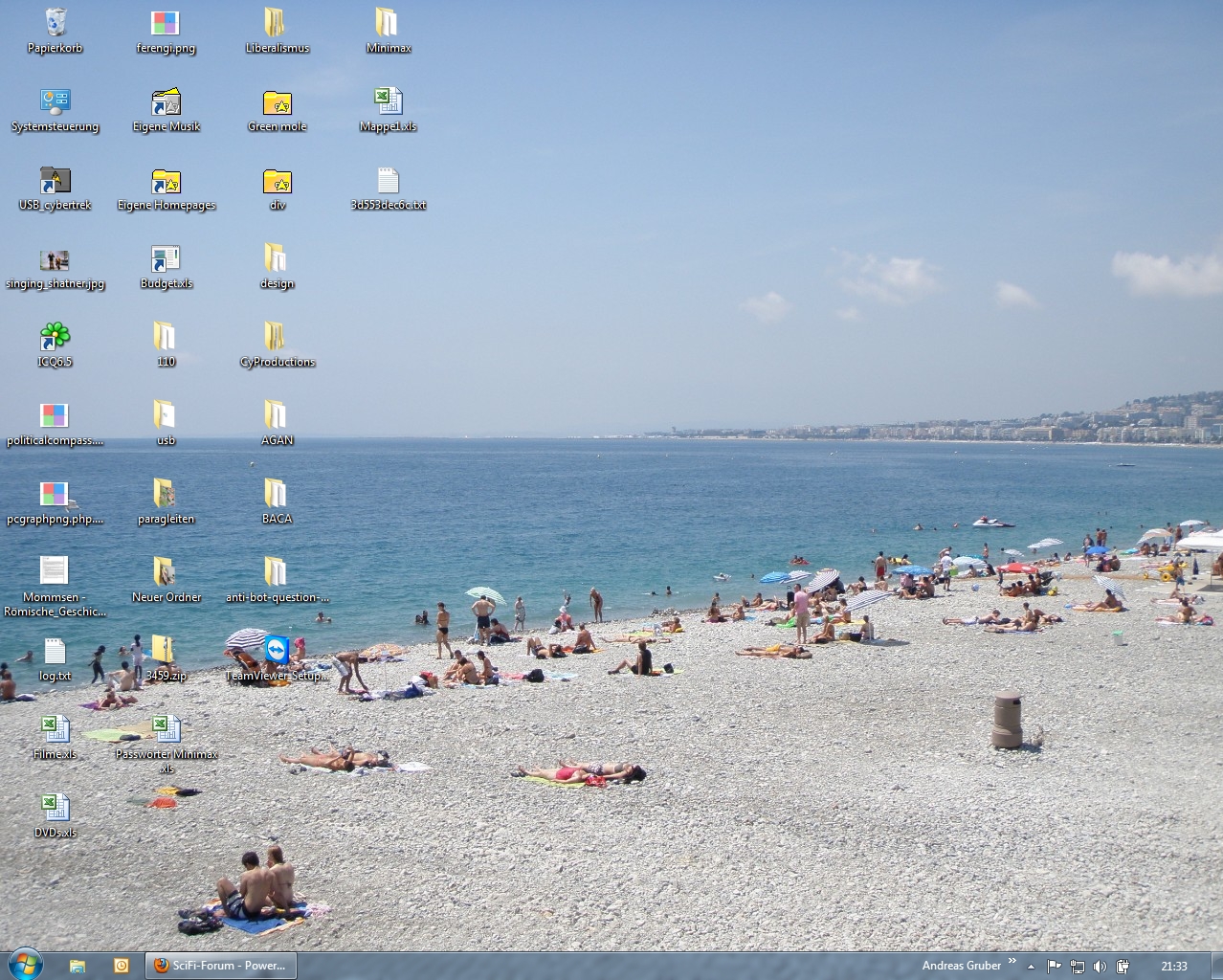The height and width of the screenshot is (980, 1223).
Task: Switch to SciFi-Forum Firefox taskbar window
Action: click(221, 966)
